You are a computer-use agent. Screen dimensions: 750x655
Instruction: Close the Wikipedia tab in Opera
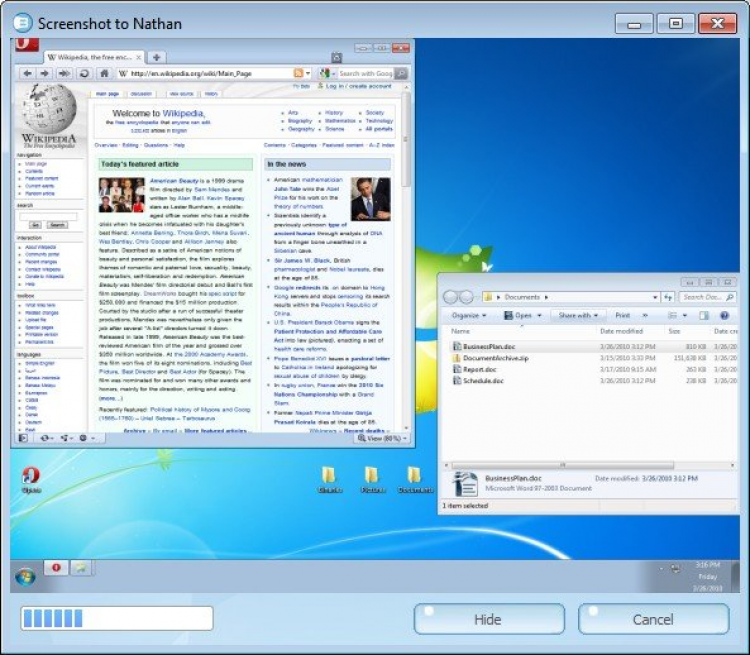coord(138,57)
